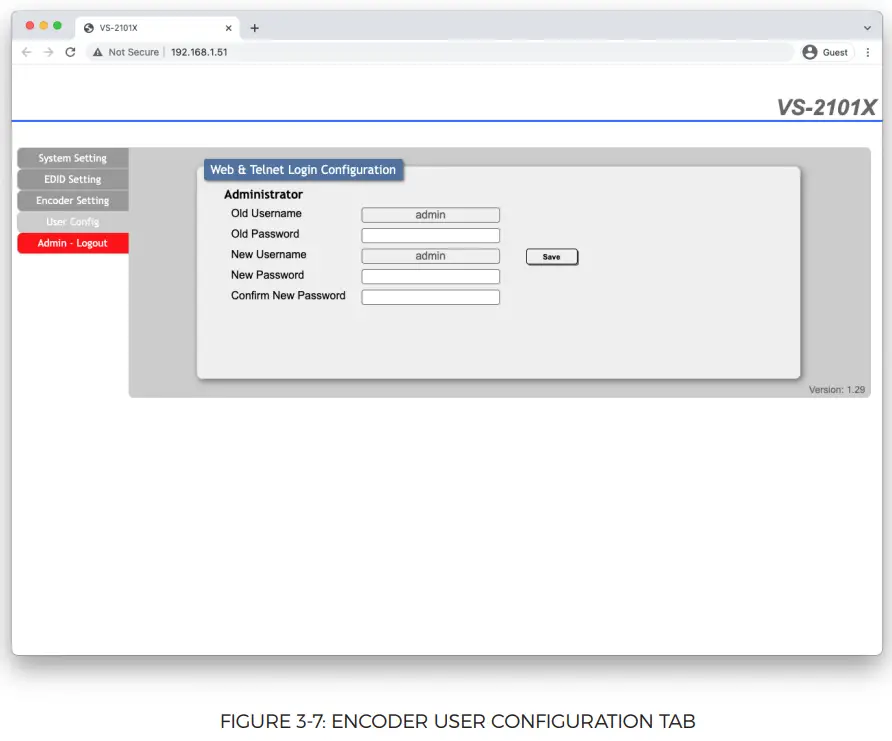Open the Guest profile button
This screenshot has width=892, height=741.
tap(825, 52)
